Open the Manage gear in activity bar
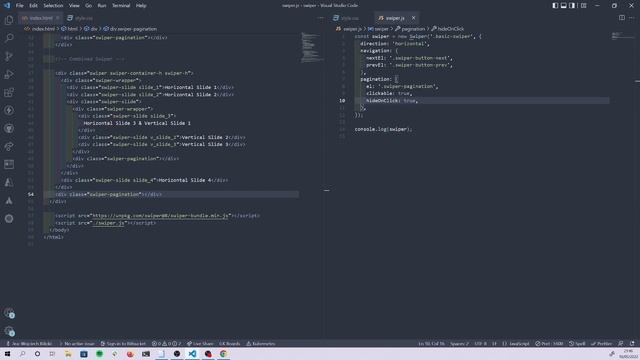This screenshot has width=640, height=360. [x=9, y=331]
